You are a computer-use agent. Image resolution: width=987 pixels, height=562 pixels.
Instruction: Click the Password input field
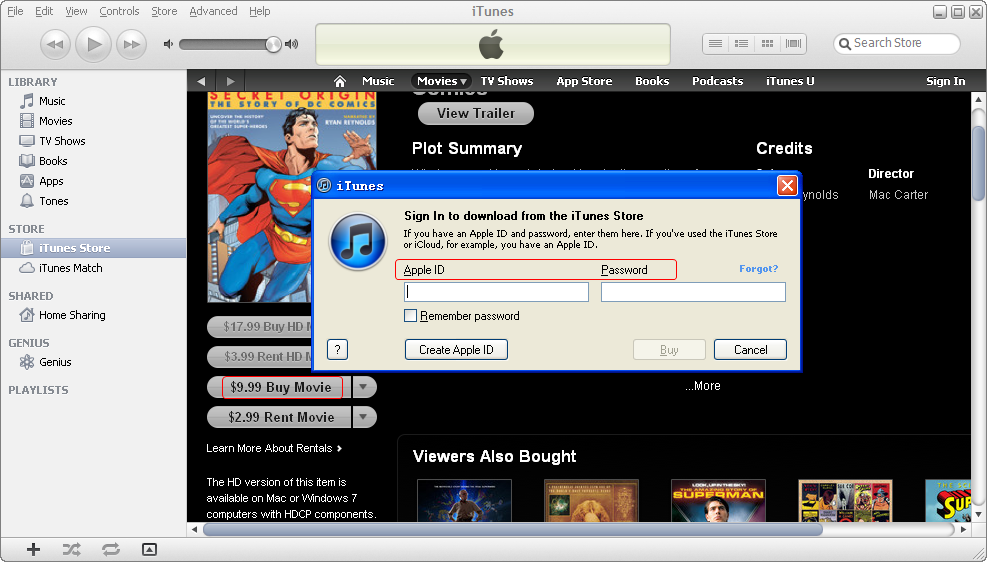[x=693, y=292]
